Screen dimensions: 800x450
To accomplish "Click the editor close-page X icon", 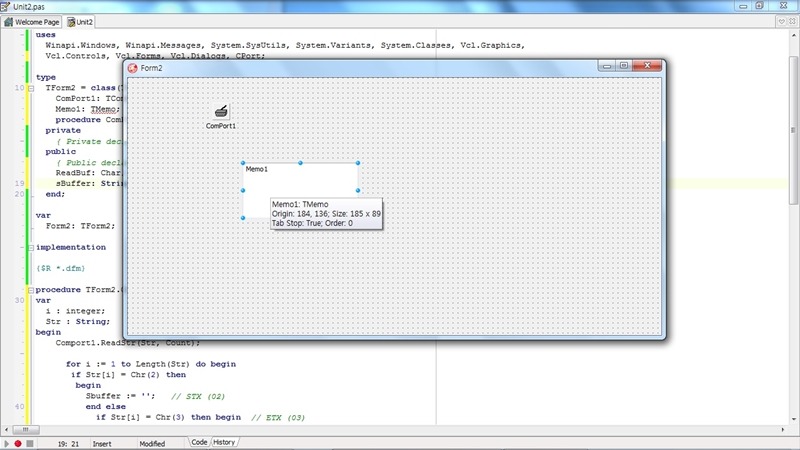I will (x=792, y=21).
